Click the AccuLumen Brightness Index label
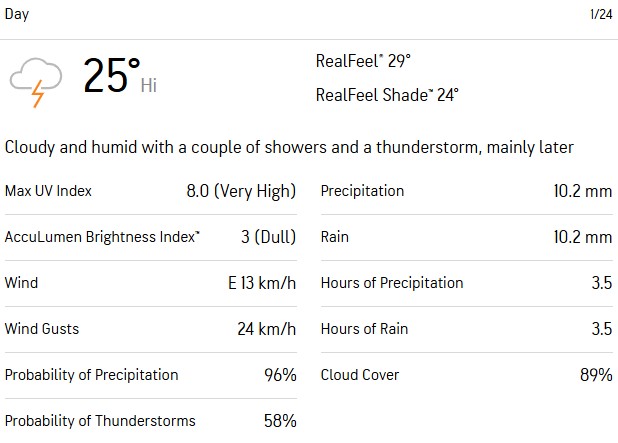618x443 pixels. click(x=102, y=237)
